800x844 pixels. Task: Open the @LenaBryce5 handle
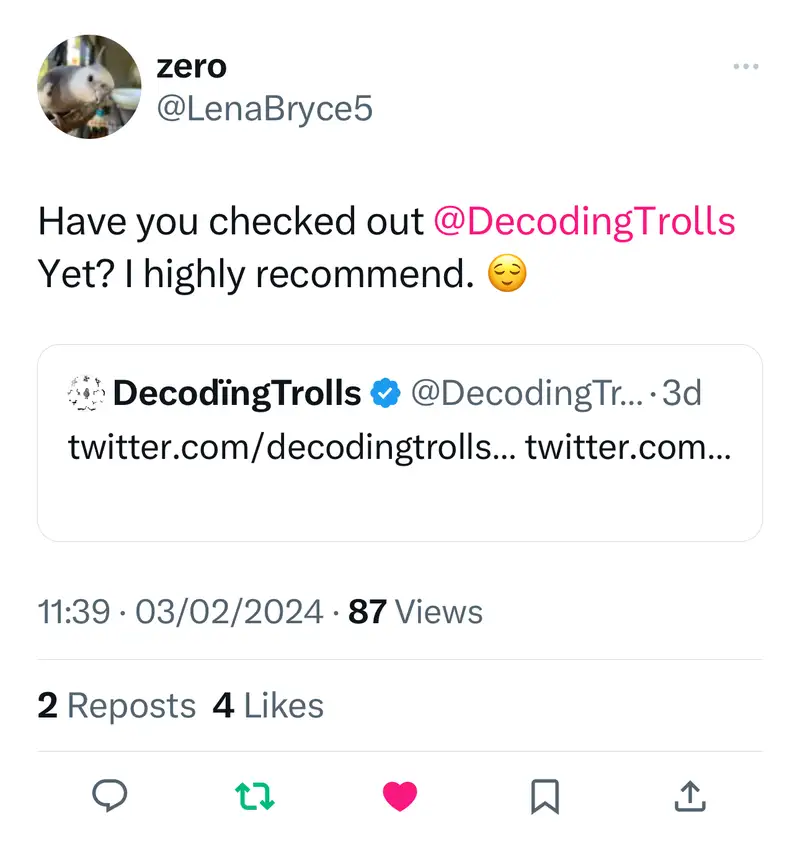[x=264, y=108]
